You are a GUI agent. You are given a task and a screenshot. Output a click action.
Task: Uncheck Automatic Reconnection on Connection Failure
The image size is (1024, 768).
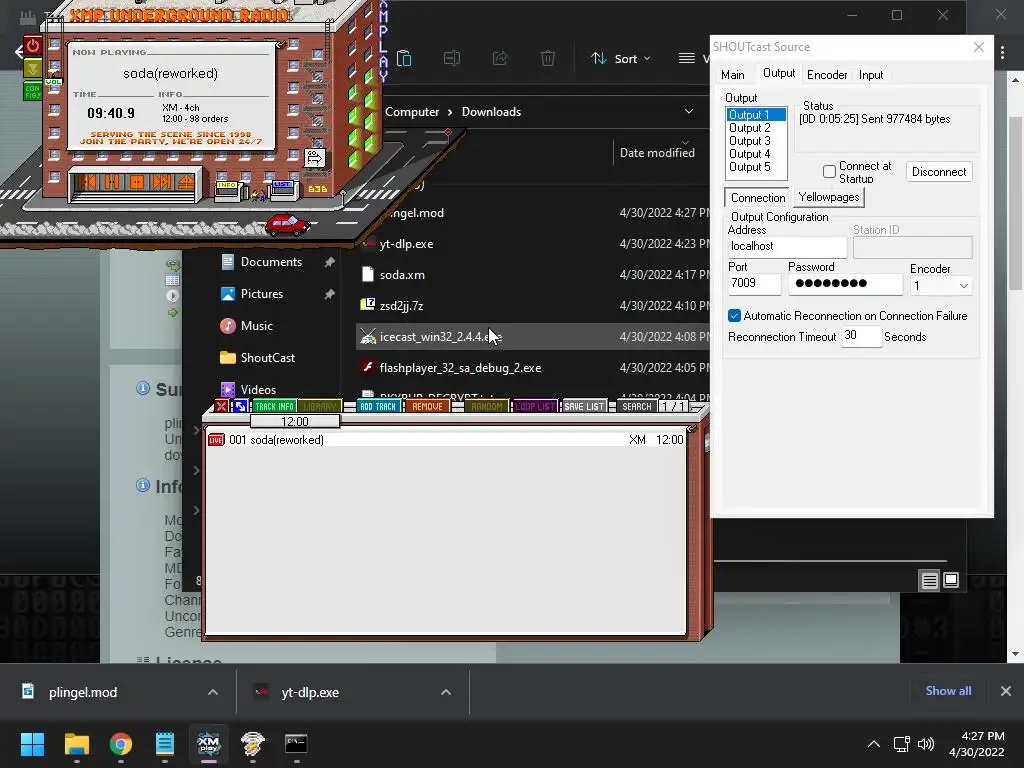[x=734, y=316]
